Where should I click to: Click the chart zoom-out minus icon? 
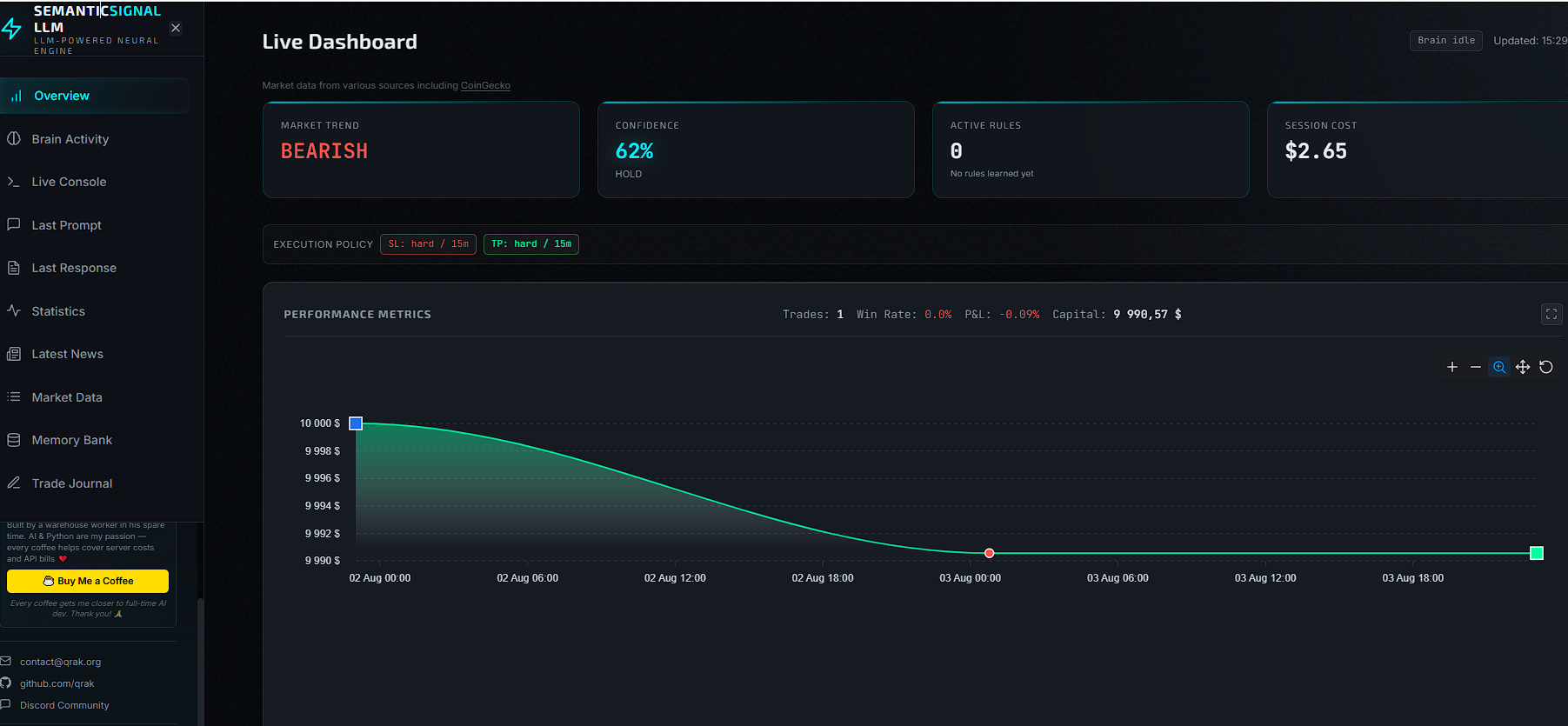tap(1476, 367)
